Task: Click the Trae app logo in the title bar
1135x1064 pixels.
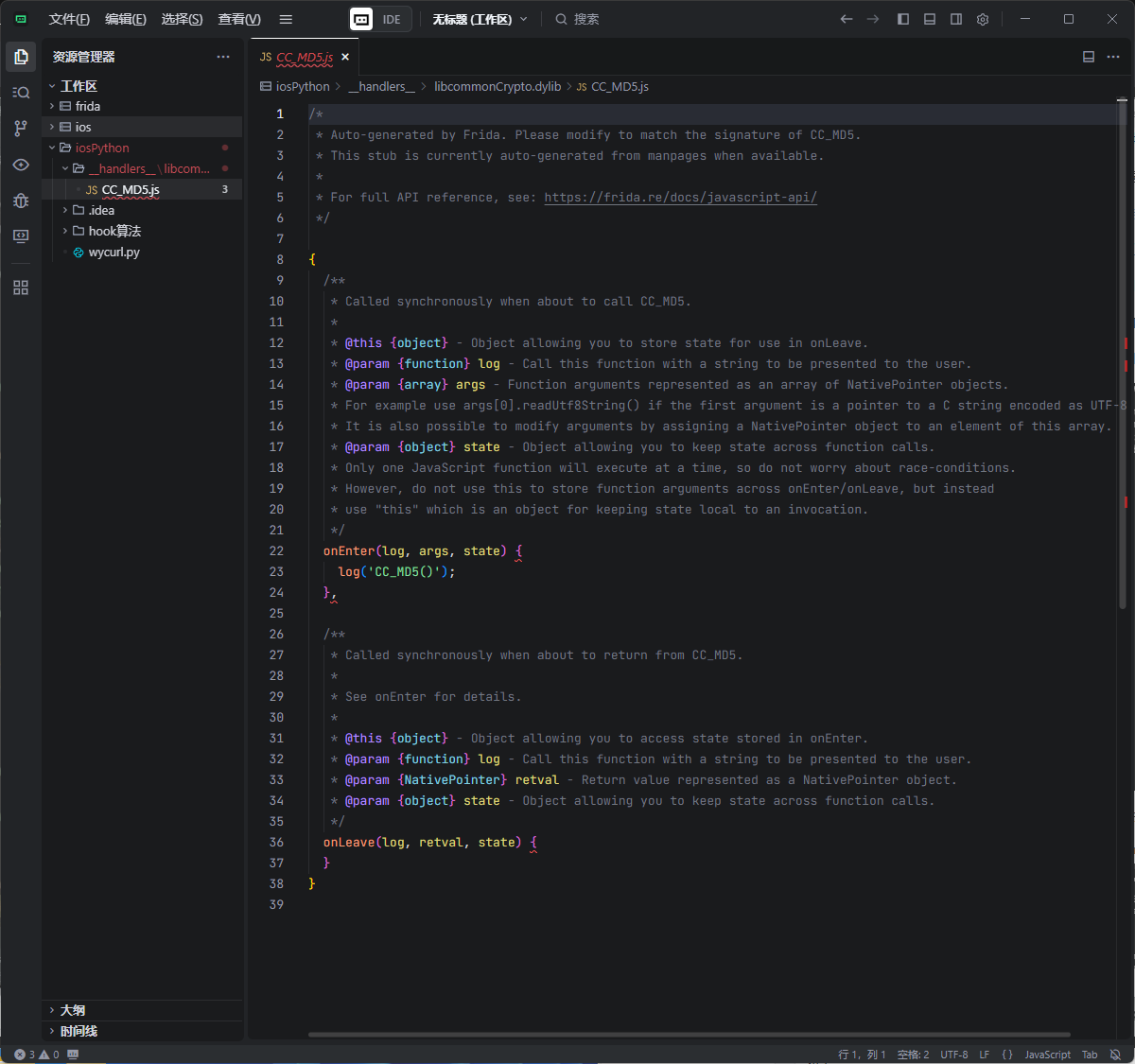Action: pos(21,19)
